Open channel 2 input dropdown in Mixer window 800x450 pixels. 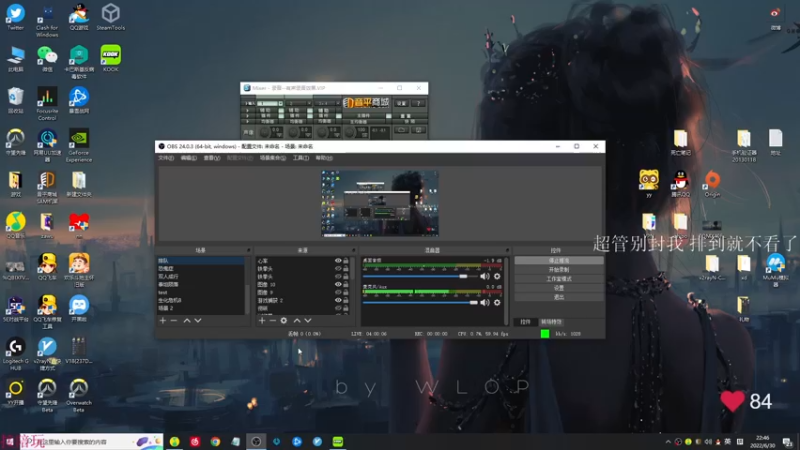(309, 103)
